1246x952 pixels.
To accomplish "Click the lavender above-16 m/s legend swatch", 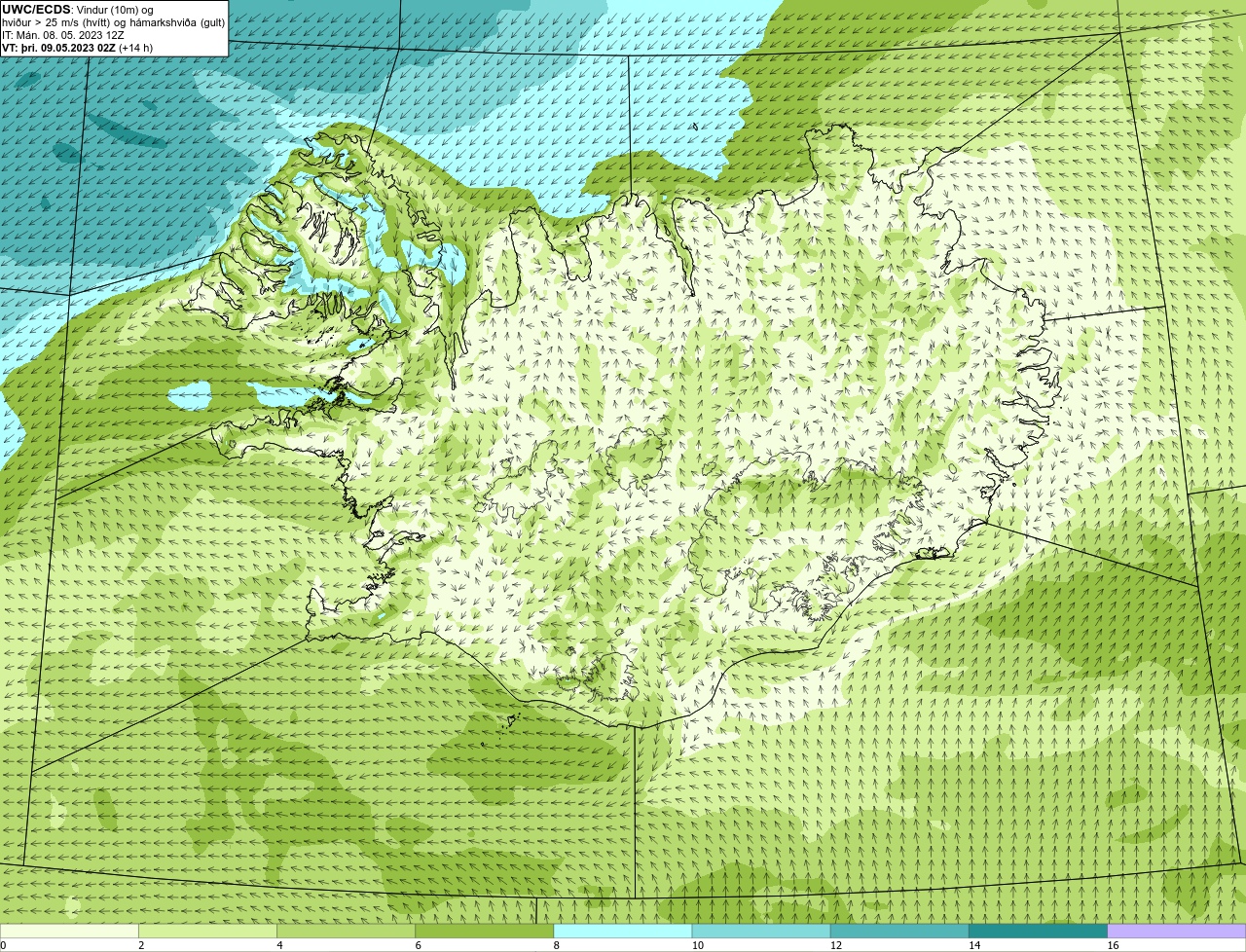I will [1177, 931].
